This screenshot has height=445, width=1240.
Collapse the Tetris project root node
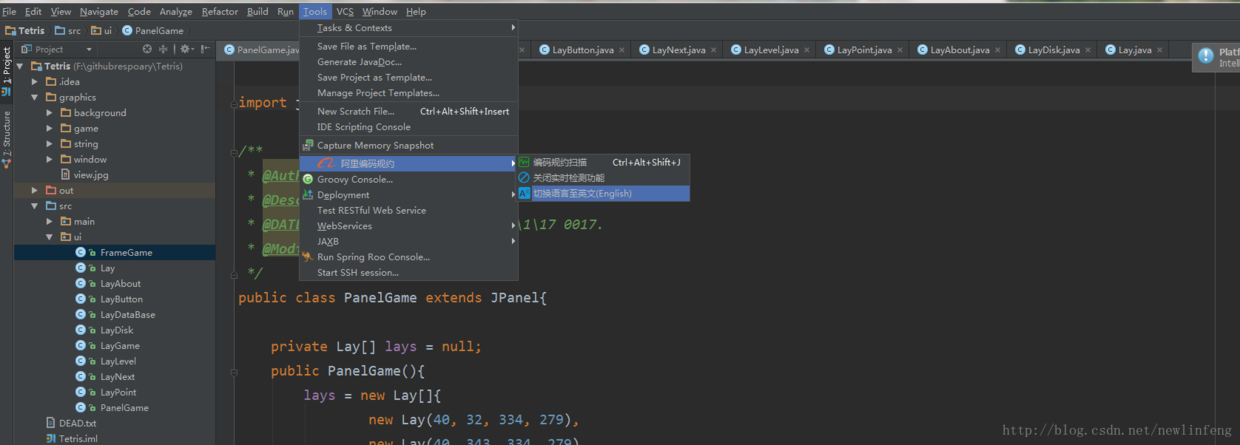click(x=20, y=66)
